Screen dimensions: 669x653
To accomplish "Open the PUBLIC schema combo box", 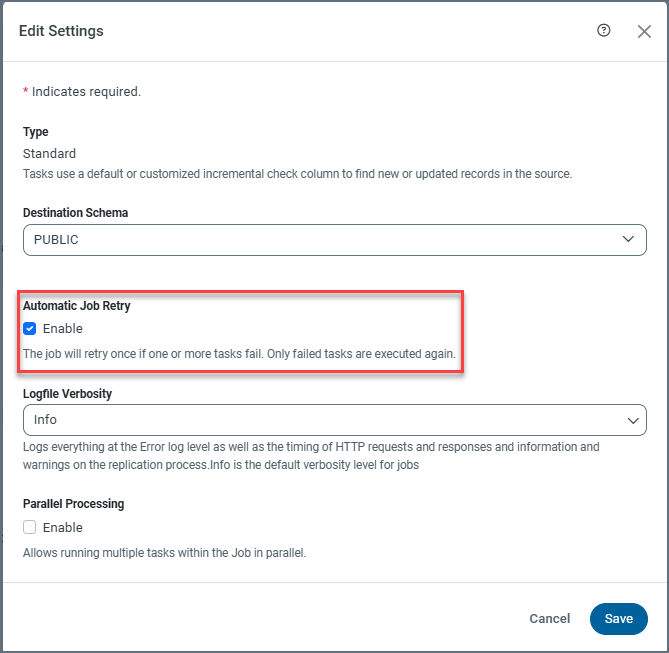I will [x=320, y=239].
